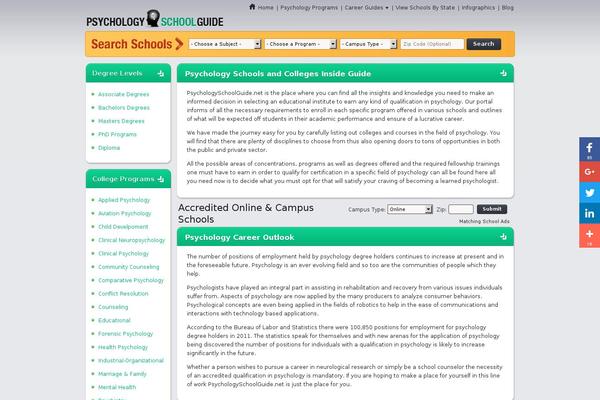Collapse the College Programs panel icon
Viewport: 600px width, 400px height.
161,179
